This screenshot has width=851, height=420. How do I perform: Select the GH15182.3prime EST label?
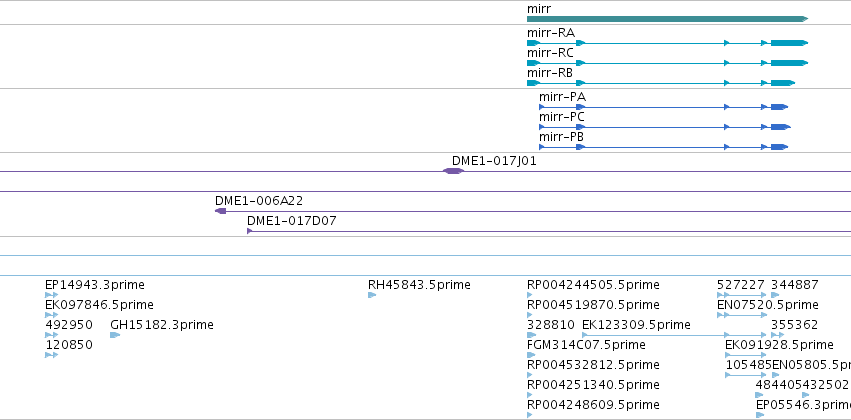tap(162, 325)
